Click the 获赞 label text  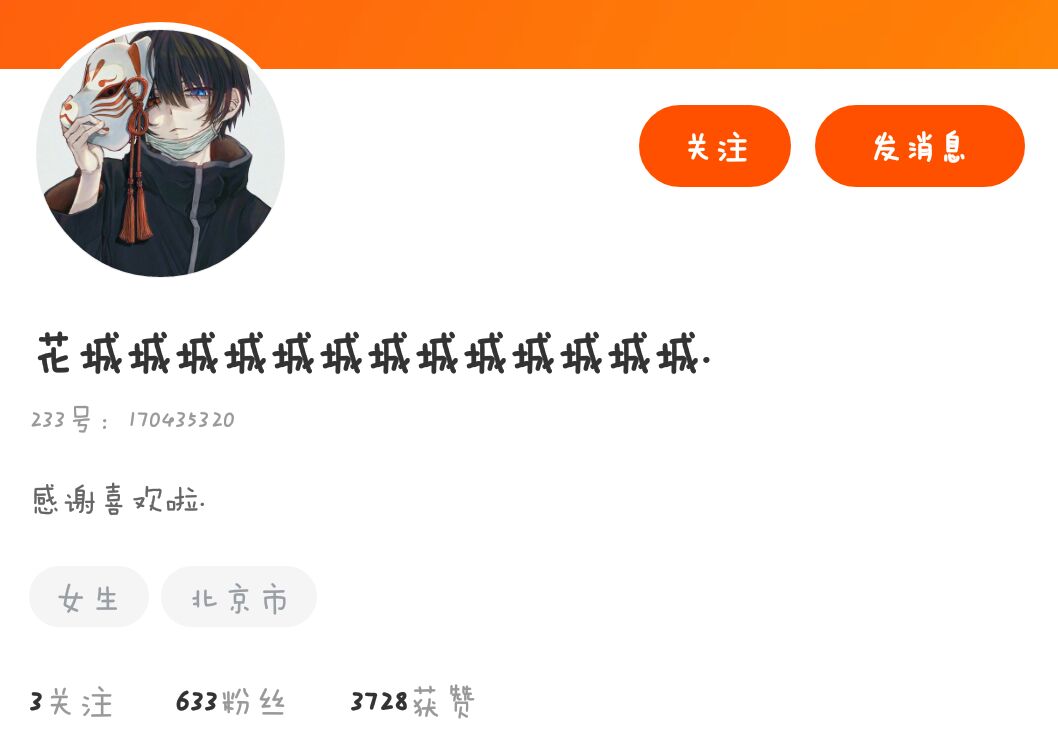(444, 702)
